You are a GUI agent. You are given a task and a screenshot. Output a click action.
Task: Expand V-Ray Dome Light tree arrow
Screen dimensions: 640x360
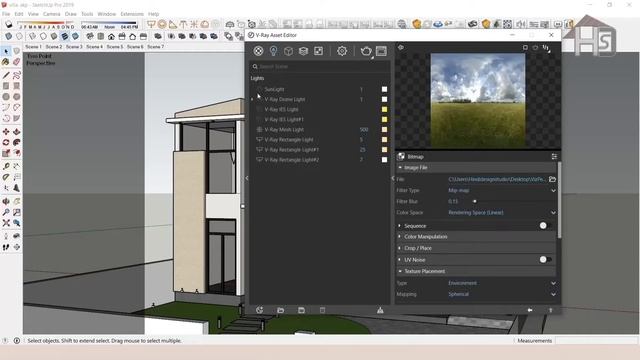pyautogui.click(x=252, y=99)
